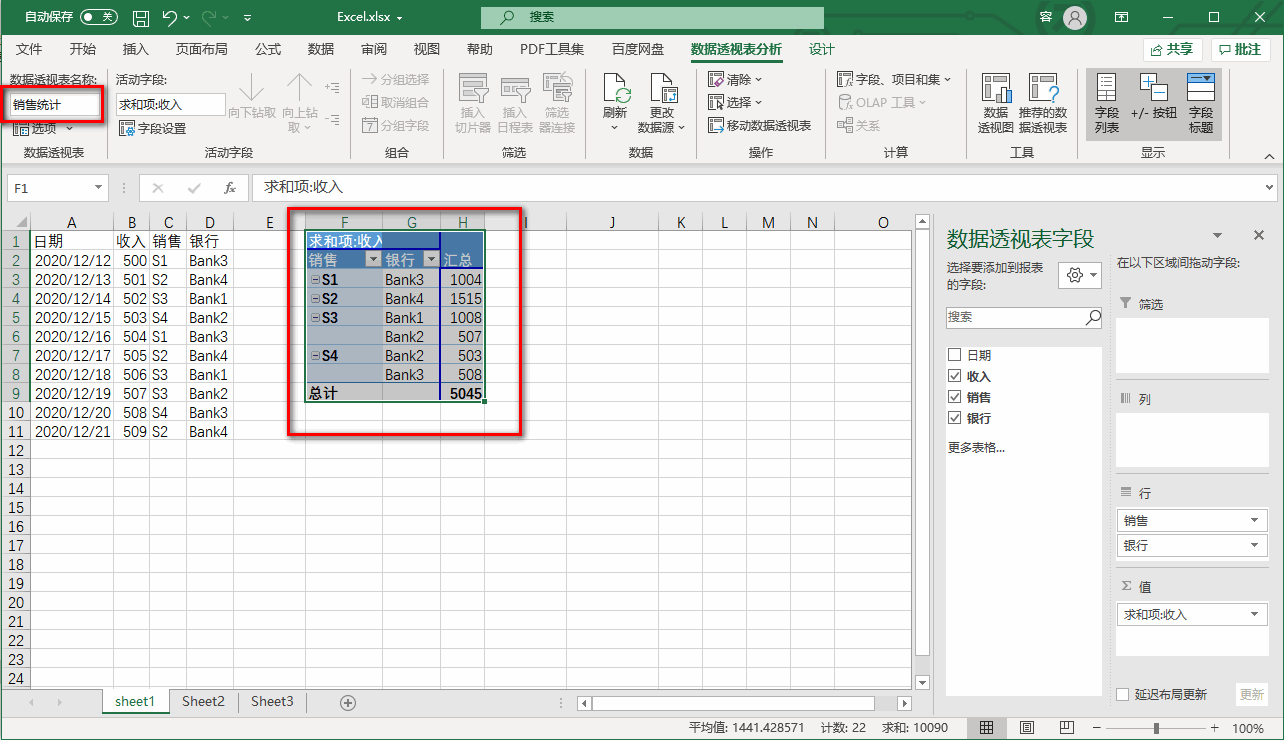The image size is (1284, 740).
Task: Open the 字段设置 field settings
Action: pyautogui.click(x=153, y=128)
